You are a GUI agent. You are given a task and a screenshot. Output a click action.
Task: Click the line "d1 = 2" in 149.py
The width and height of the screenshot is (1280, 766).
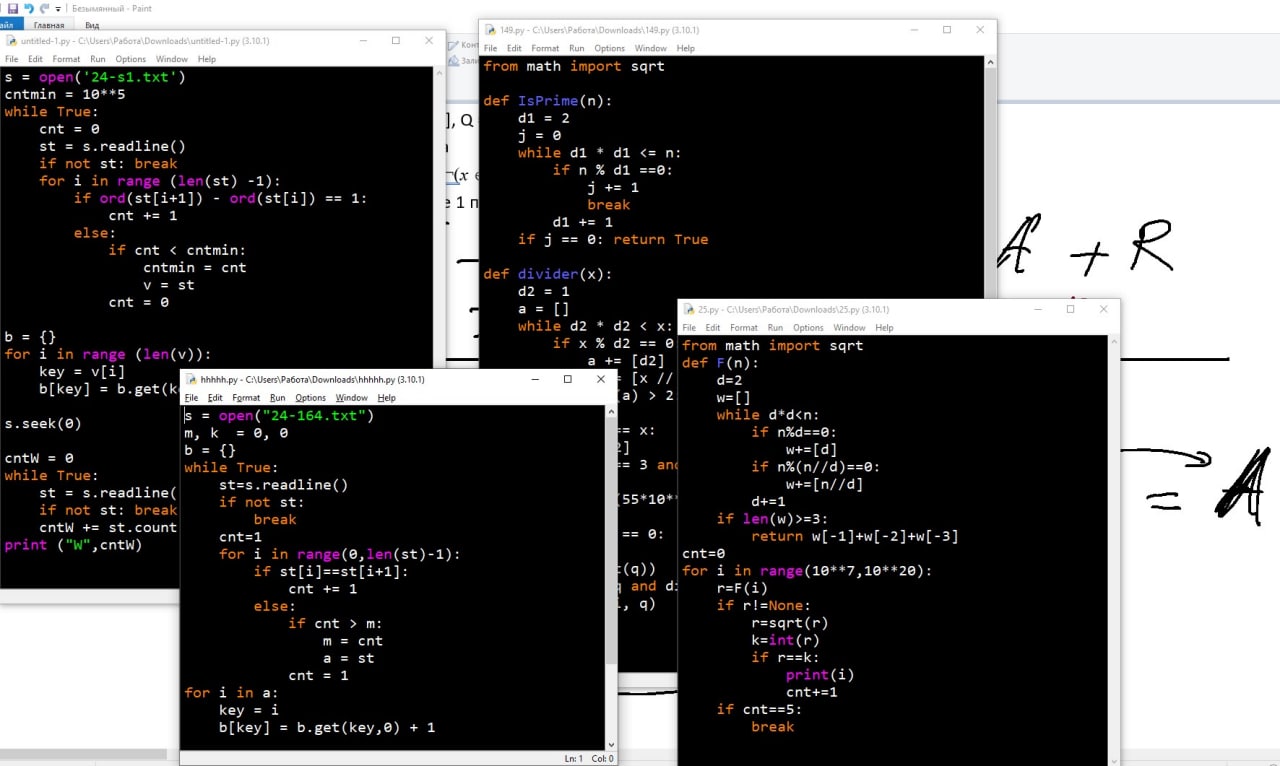pos(544,118)
